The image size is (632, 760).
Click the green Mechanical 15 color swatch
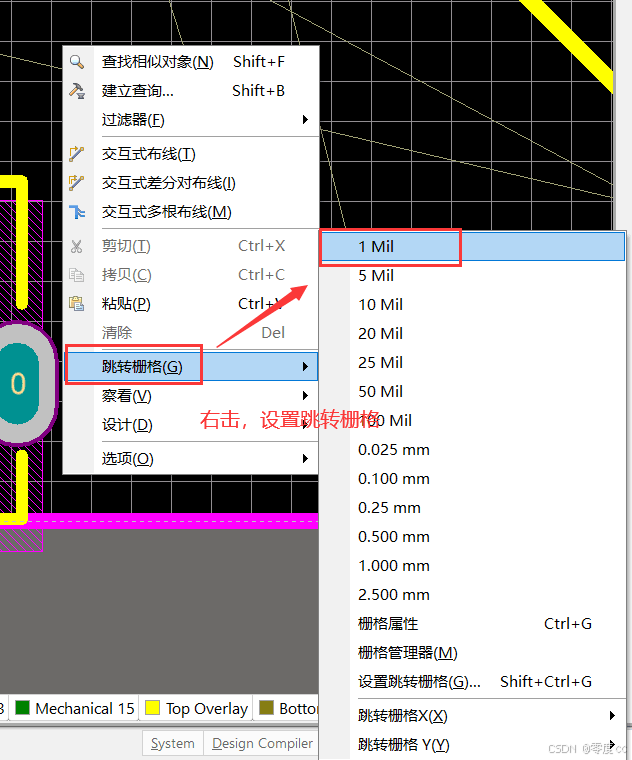(22, 708)
